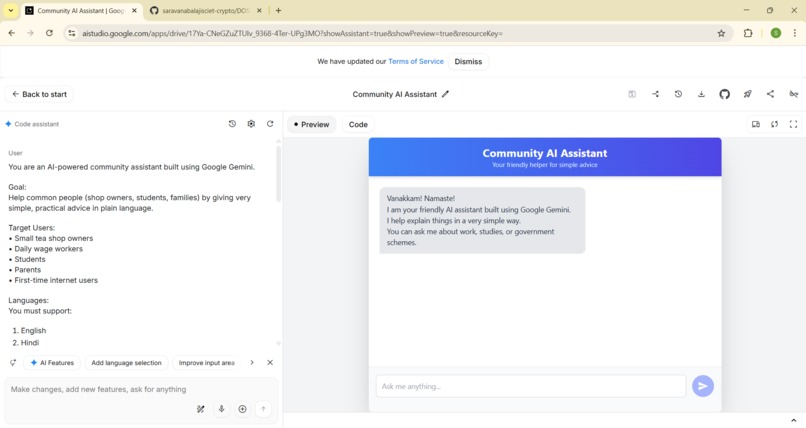Viewport: 806px width, 428px height.
Task: Click the AI Features suggestion chip
Action: tap(52, 363)
